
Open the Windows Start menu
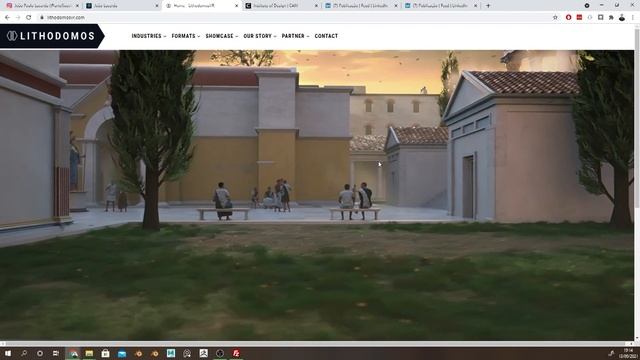pyautogui.click(x=7, y=353)
